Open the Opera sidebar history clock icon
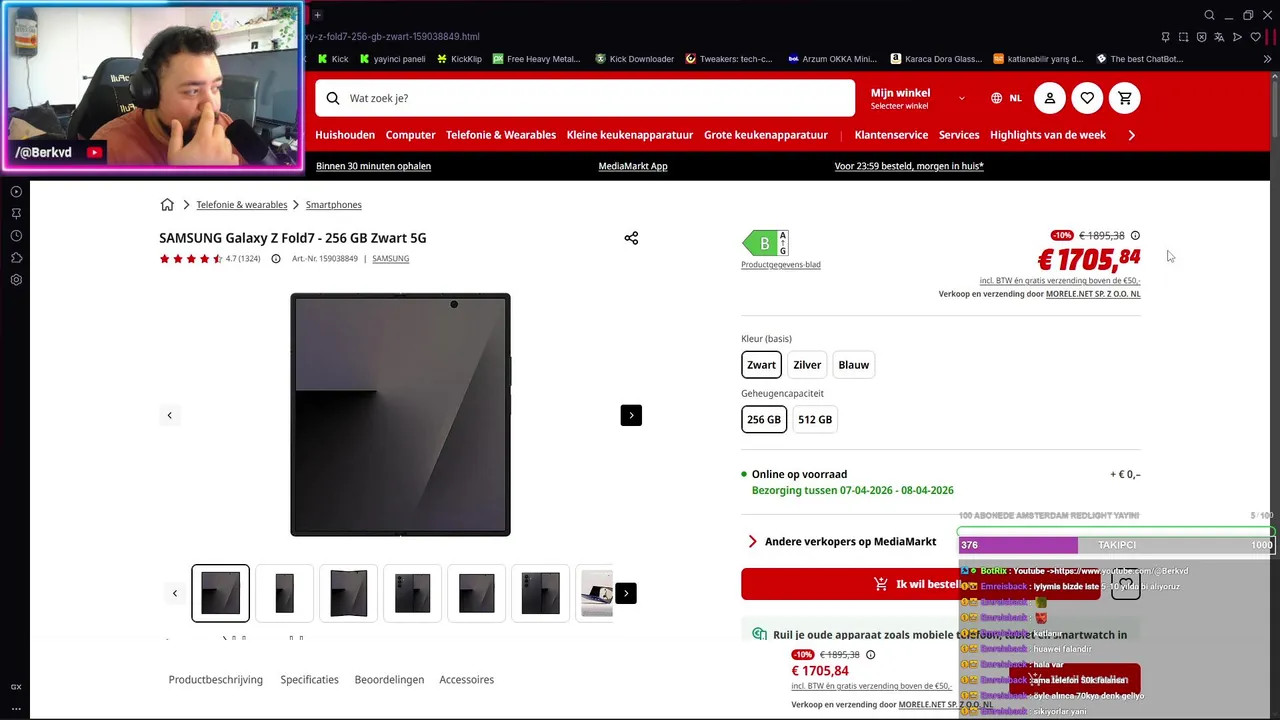The height and width of the screenshot is (720, 1280). coord(16,236)
